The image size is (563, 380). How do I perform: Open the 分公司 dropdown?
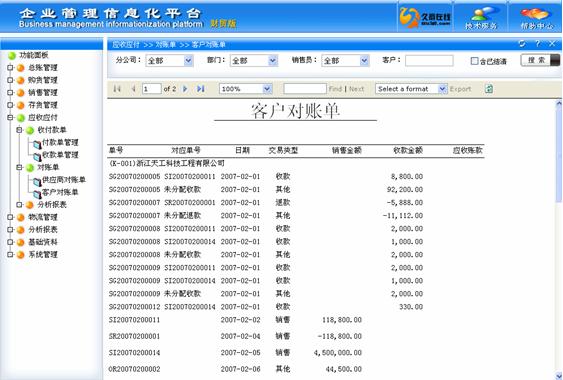coord(188,61)
